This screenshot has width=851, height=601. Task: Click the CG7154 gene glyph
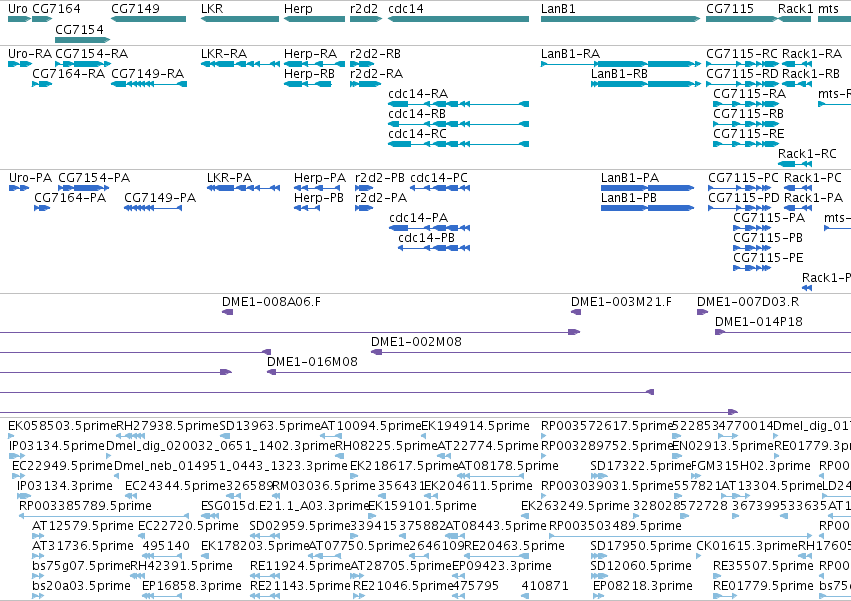click(82, 40)
